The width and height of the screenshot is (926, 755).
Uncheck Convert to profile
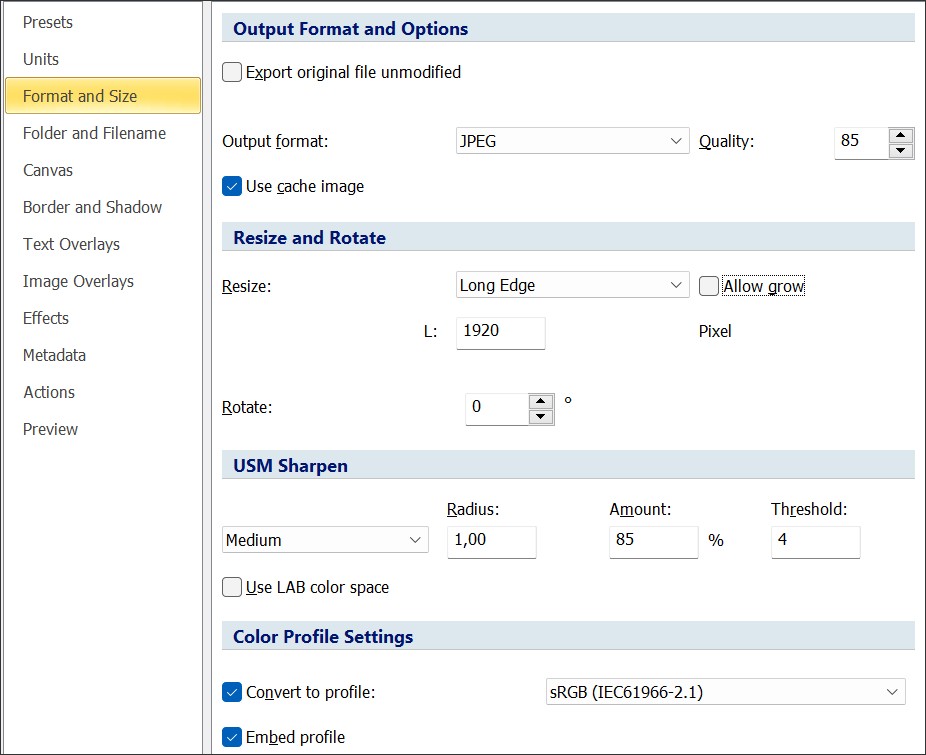point(232,692)
